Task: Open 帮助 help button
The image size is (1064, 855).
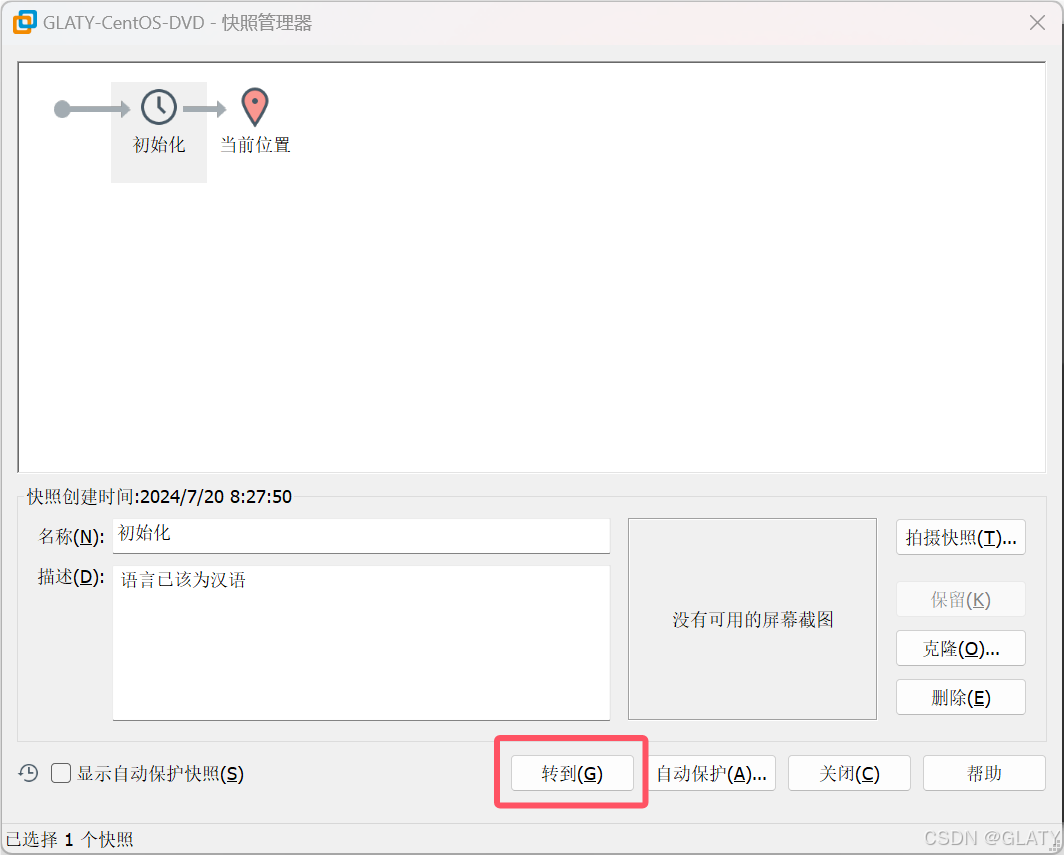Action: 984,773
